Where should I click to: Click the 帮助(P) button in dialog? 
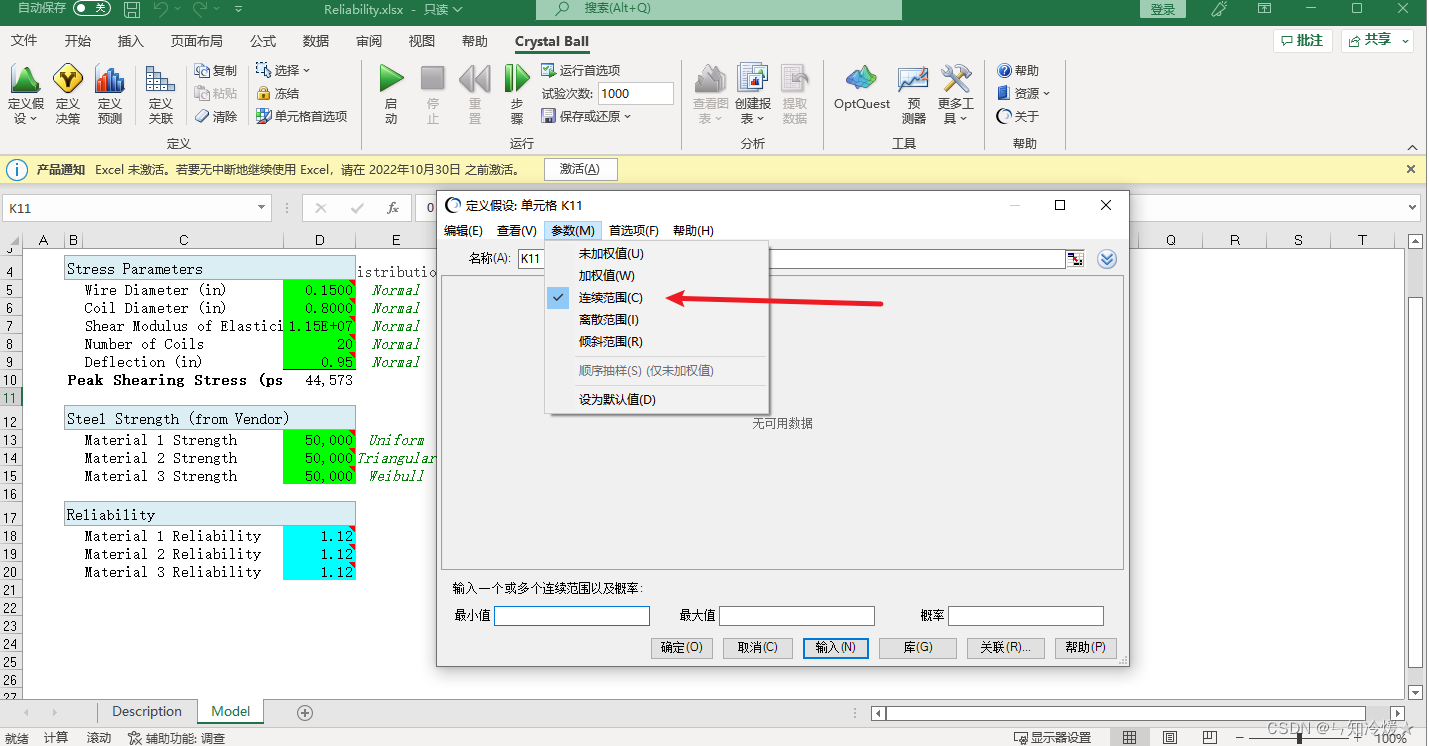tap(1086, 648)
